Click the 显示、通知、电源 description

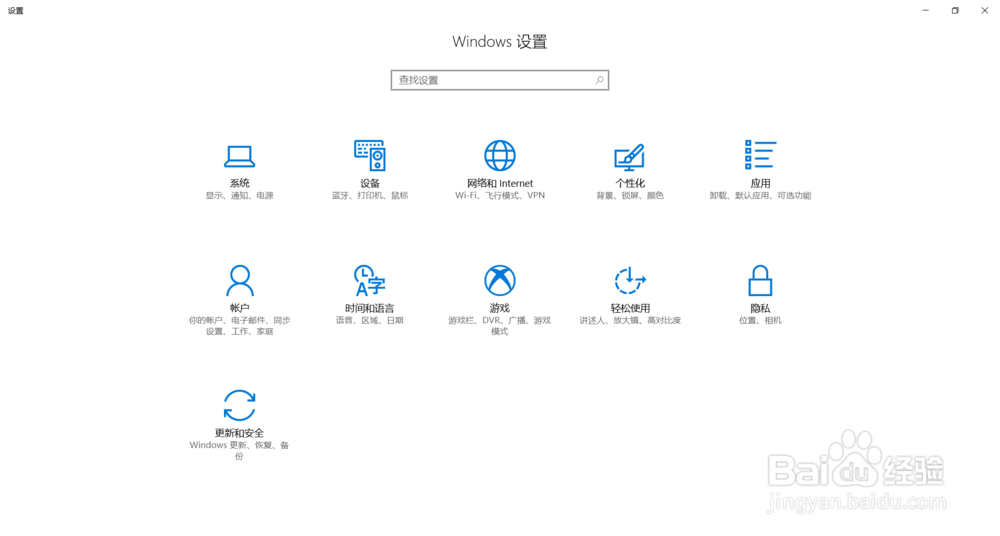(x=240, y=196)
